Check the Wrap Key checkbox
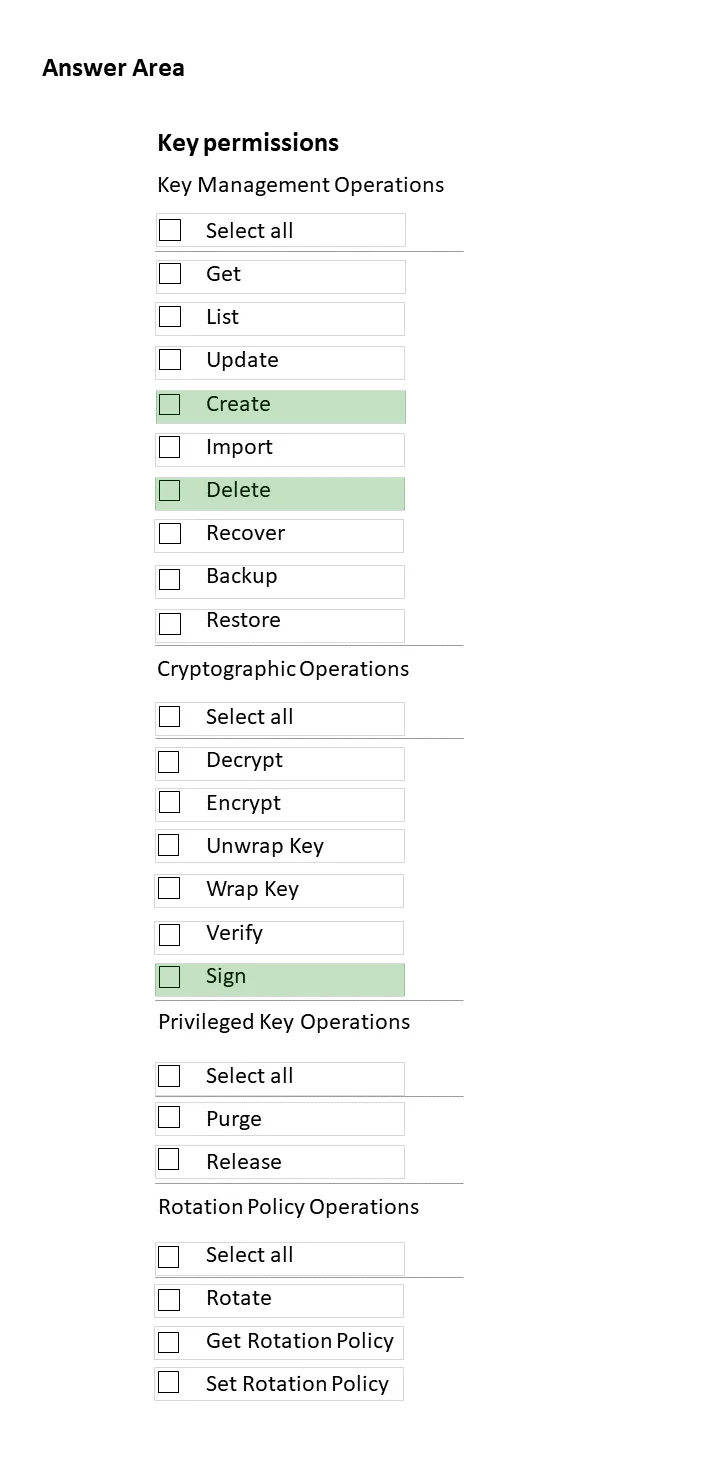This screenshot has height=1472, width=720. 169,888
